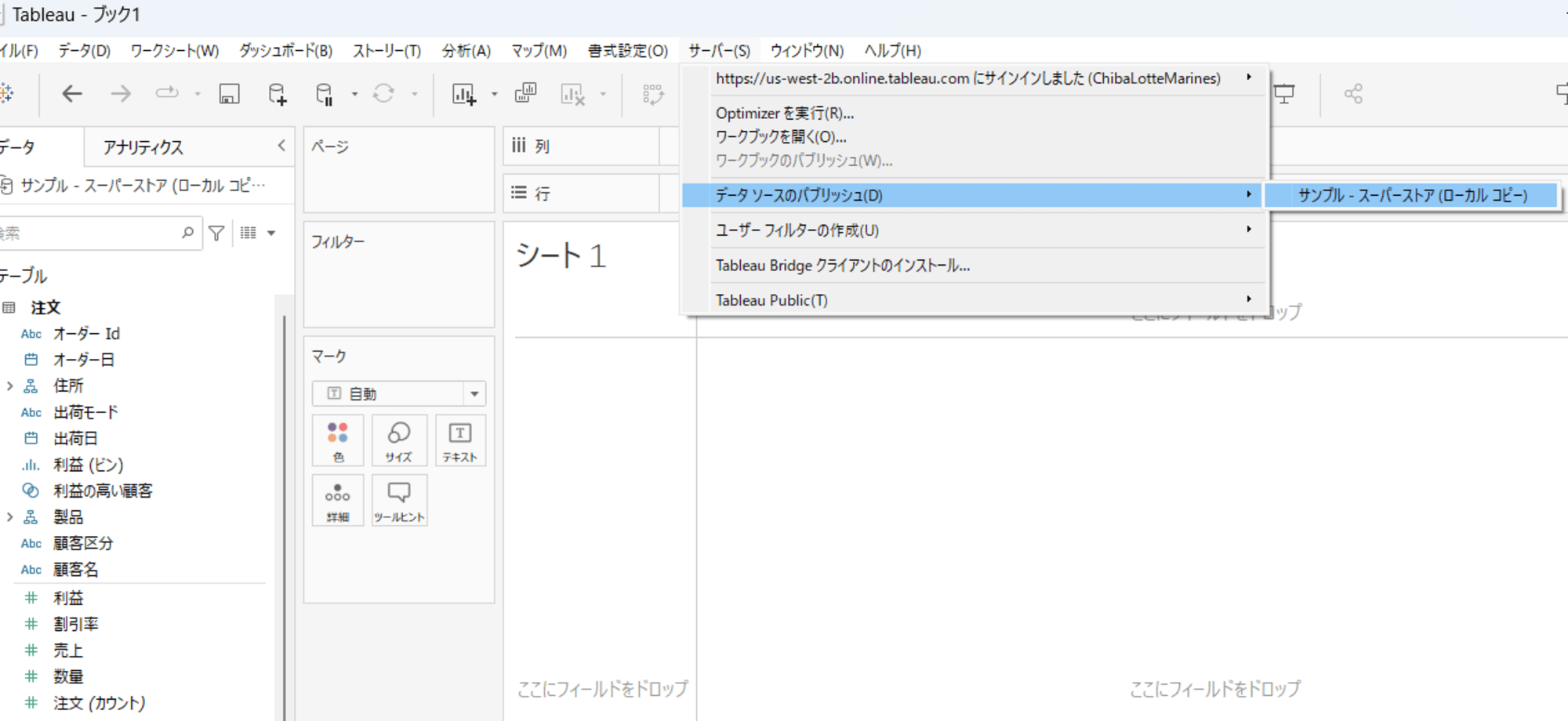Select the 利益の高い顧客 set field

pos(103,491)
